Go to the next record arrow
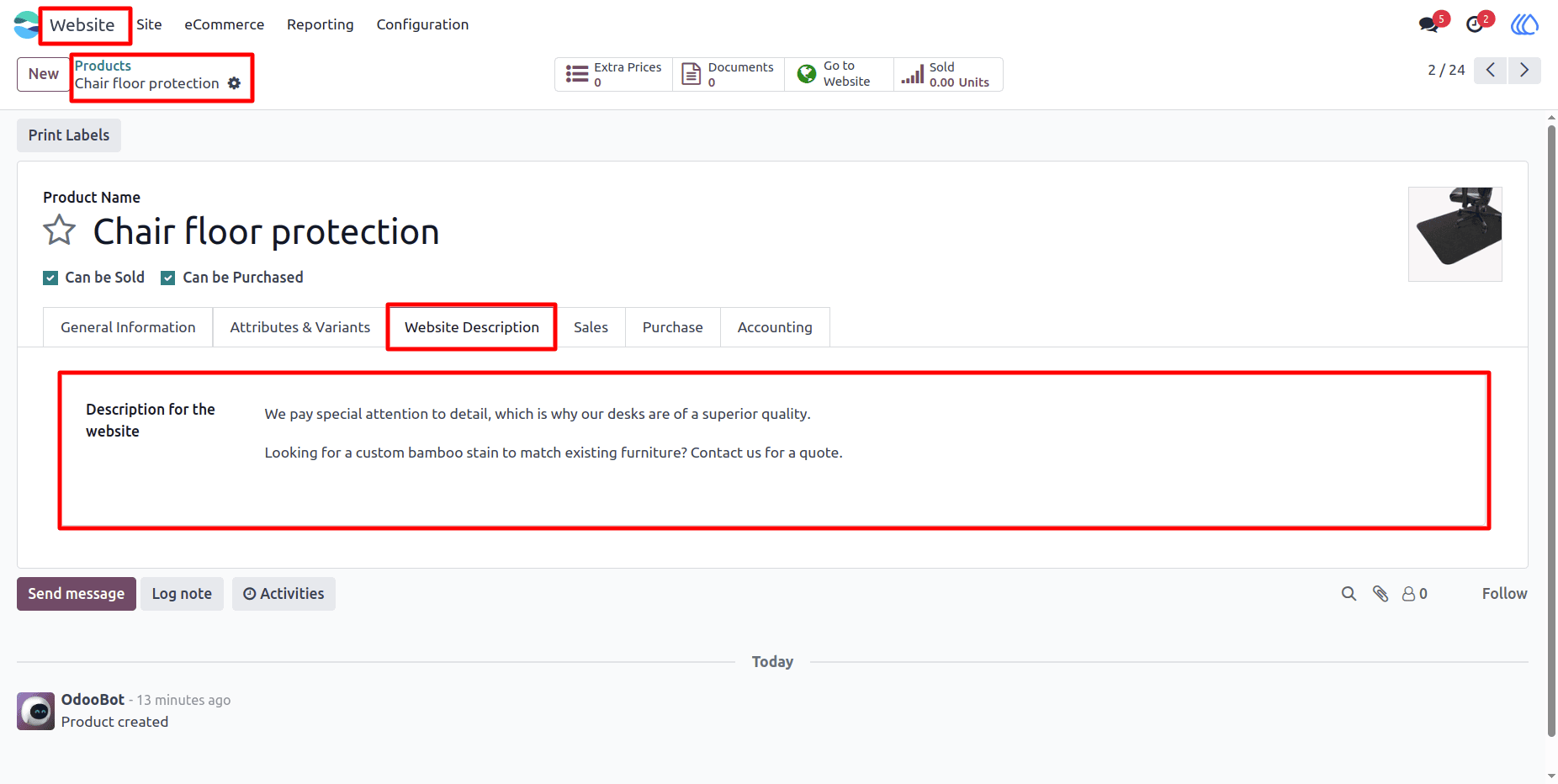1558x784 pixels. tap(1524, 70)
